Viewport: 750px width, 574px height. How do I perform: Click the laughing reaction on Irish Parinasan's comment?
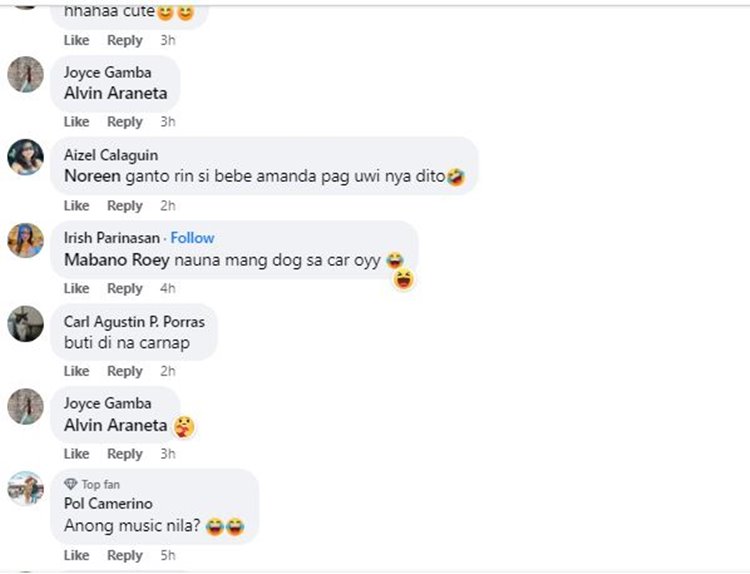[404, 280]
